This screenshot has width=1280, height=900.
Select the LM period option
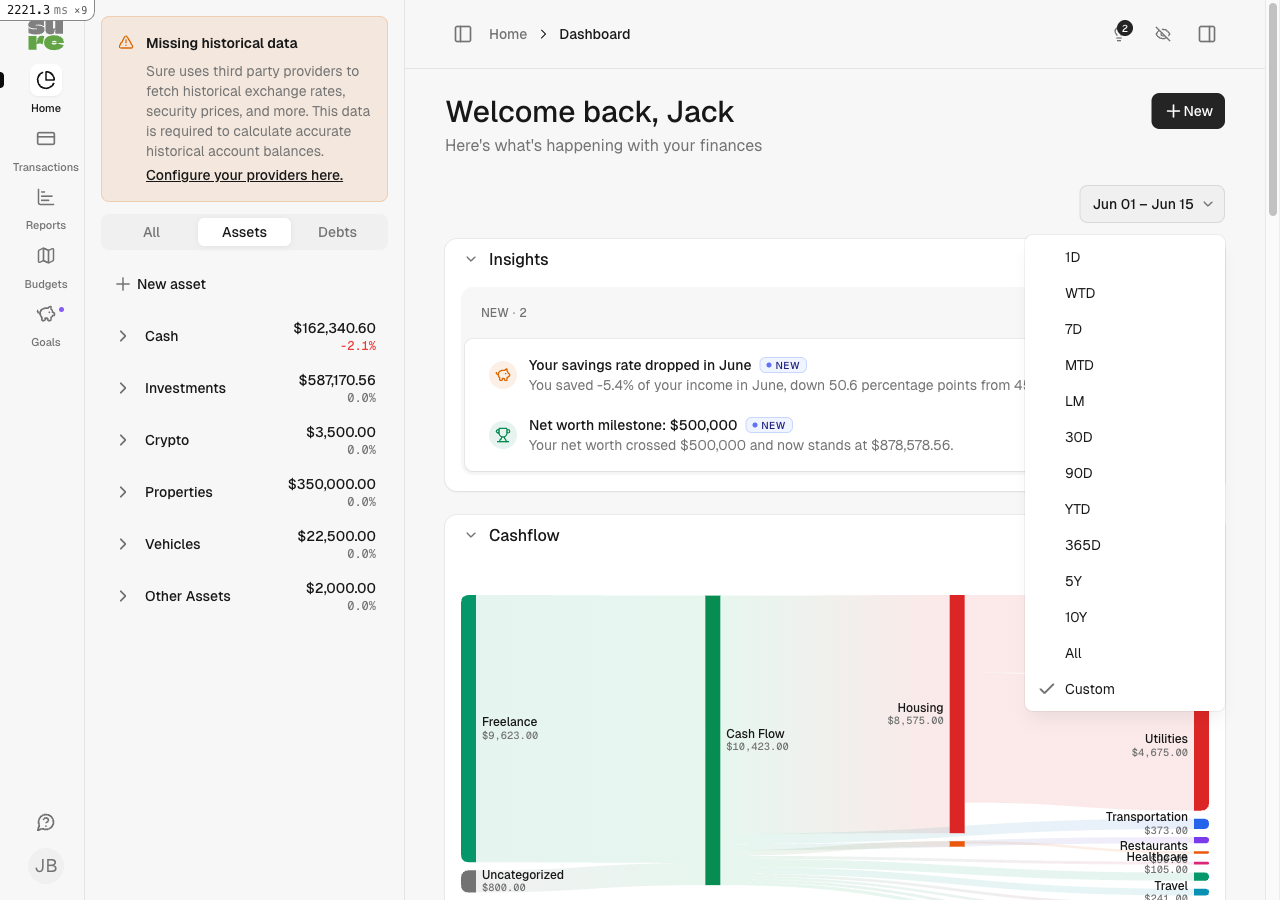tap(1125, 401)
